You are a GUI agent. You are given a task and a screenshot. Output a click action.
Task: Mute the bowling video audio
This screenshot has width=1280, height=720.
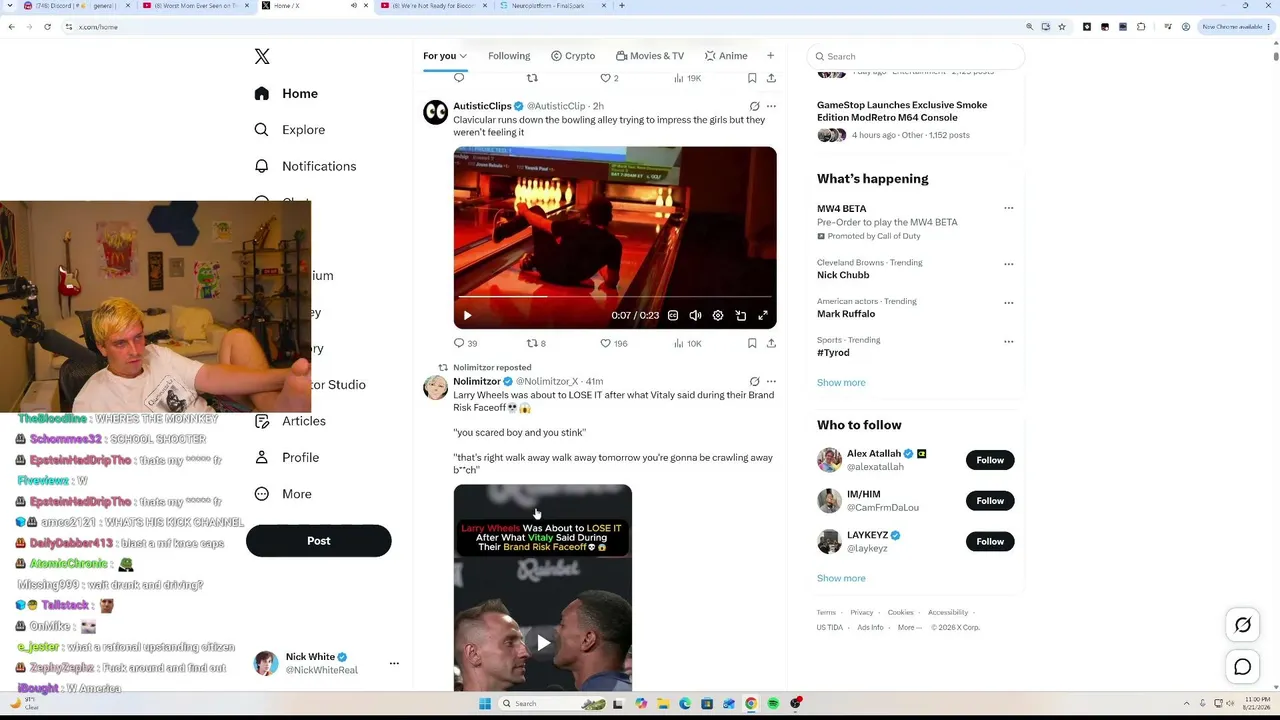tap(695, 316)
